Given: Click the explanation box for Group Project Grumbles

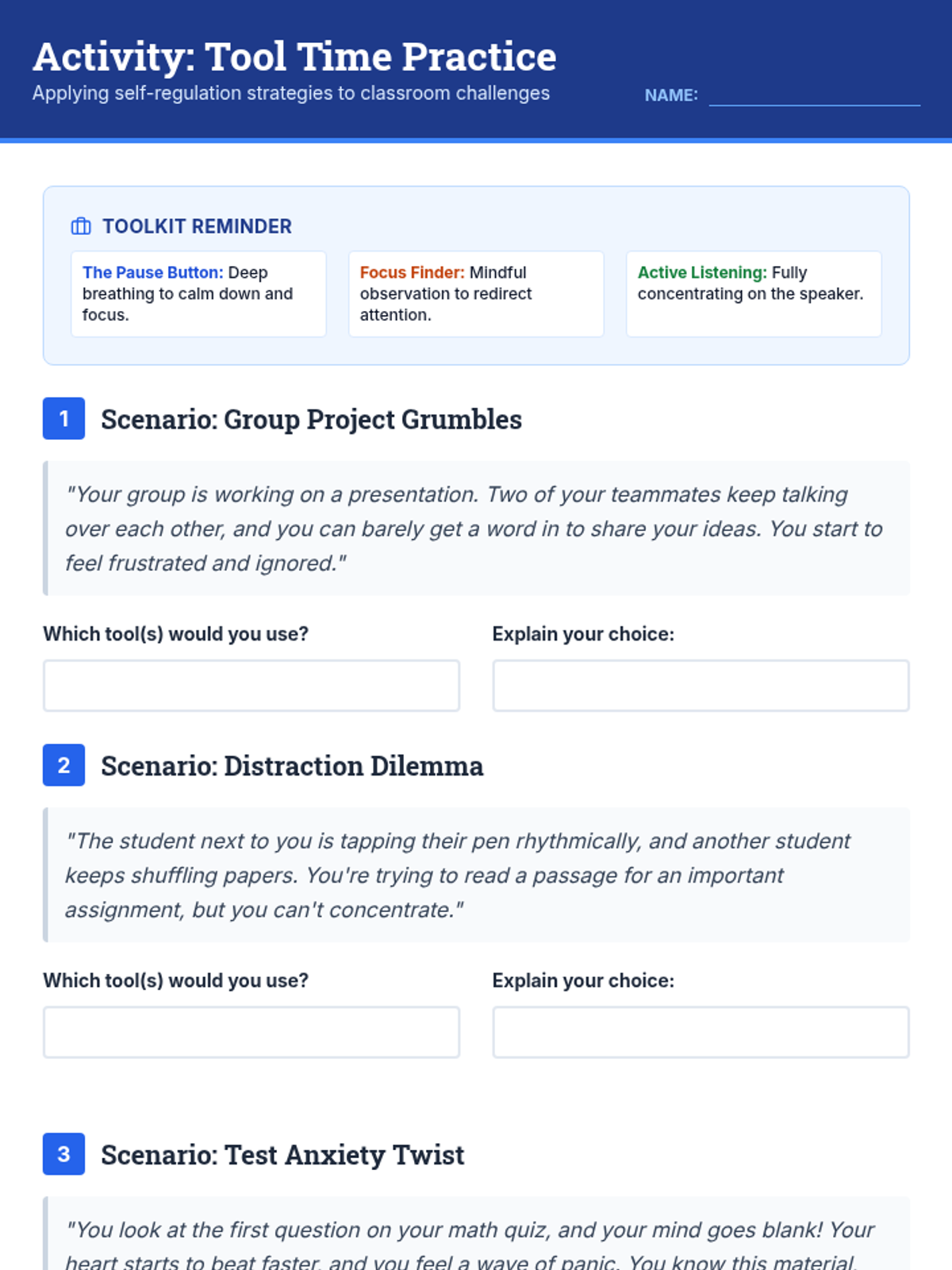Looking at the screenshot, I should (x=701, y=686).
